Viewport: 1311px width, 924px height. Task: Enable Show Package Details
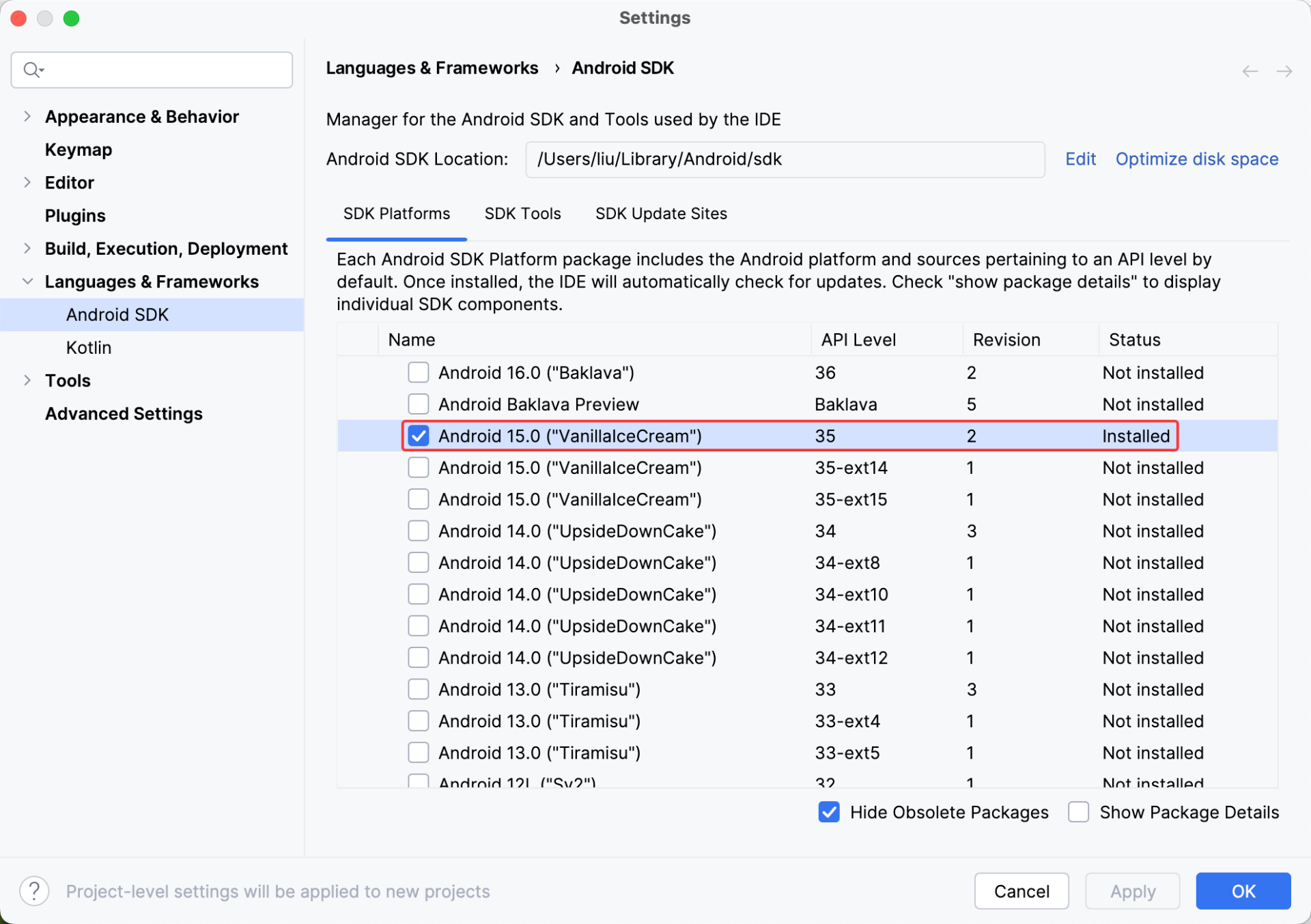pyautogui.click(x=1078, y=812)
